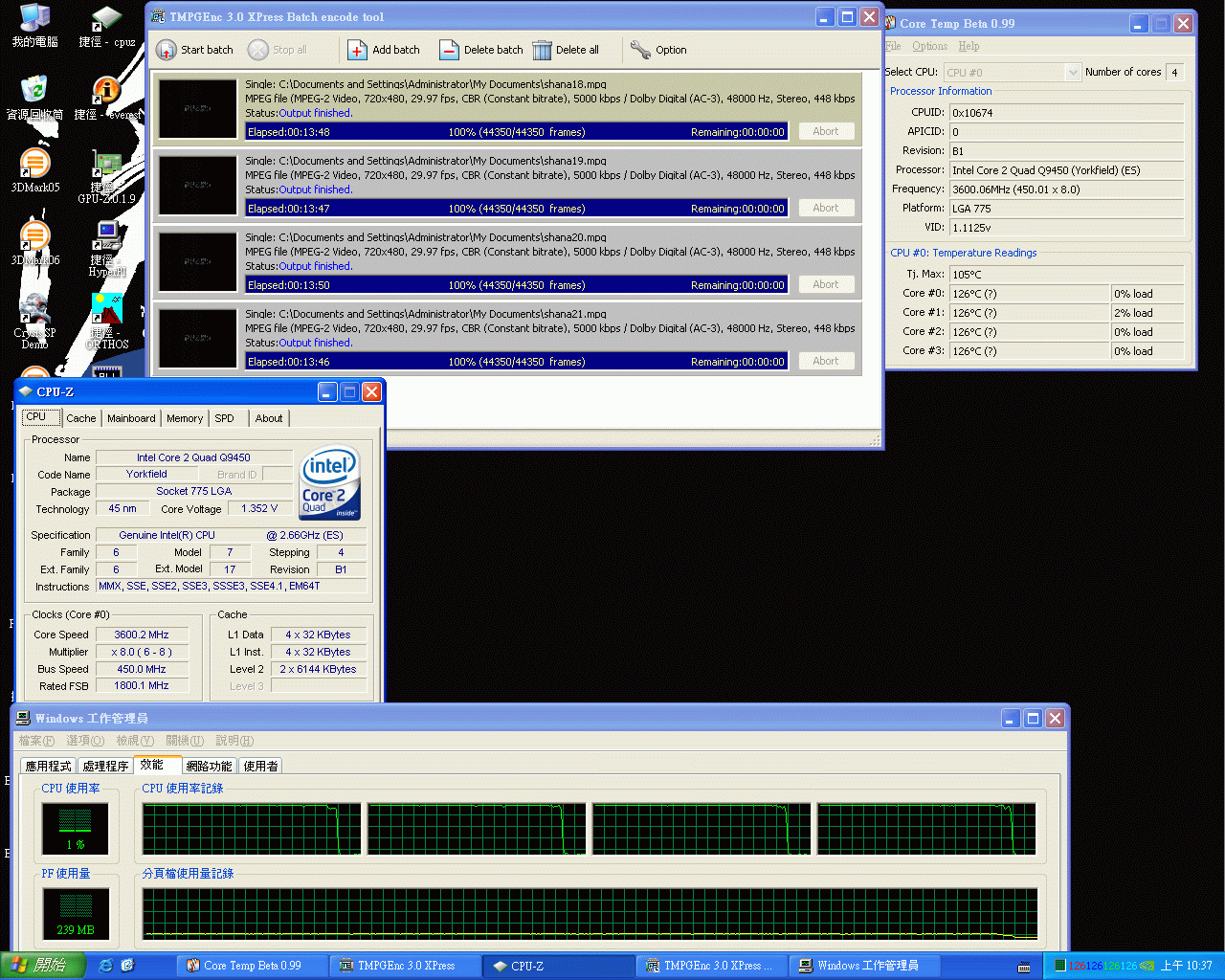Viewport: 1225px width, 980px height.
Task: Click the Stop all toolbar button
Action: tap(278, 50)
